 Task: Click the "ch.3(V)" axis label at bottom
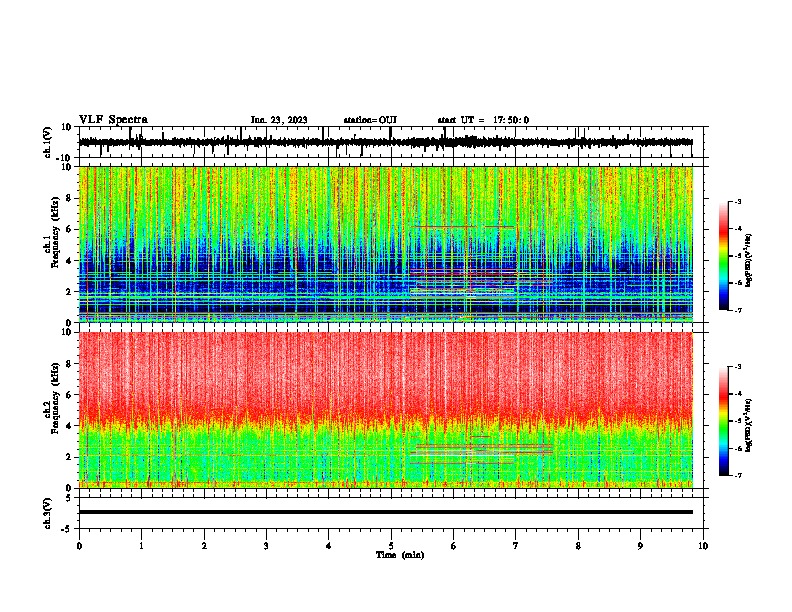click(x=48, y=513)
